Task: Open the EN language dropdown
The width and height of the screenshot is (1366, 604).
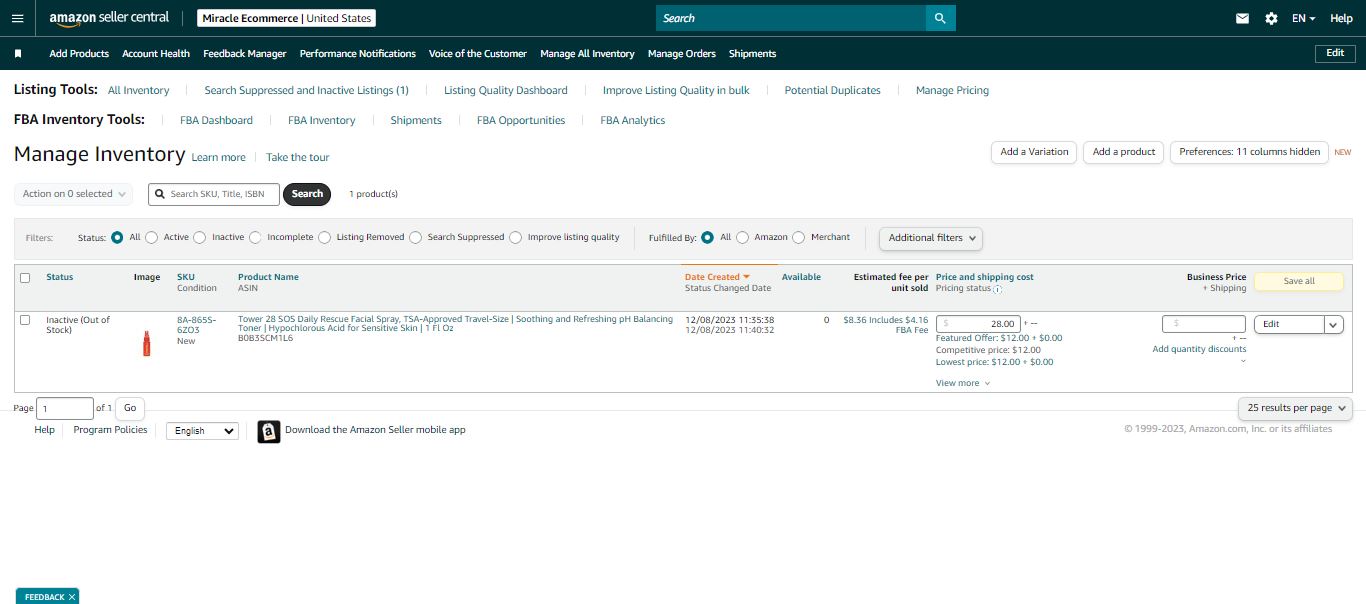Action: point(1303,18)
